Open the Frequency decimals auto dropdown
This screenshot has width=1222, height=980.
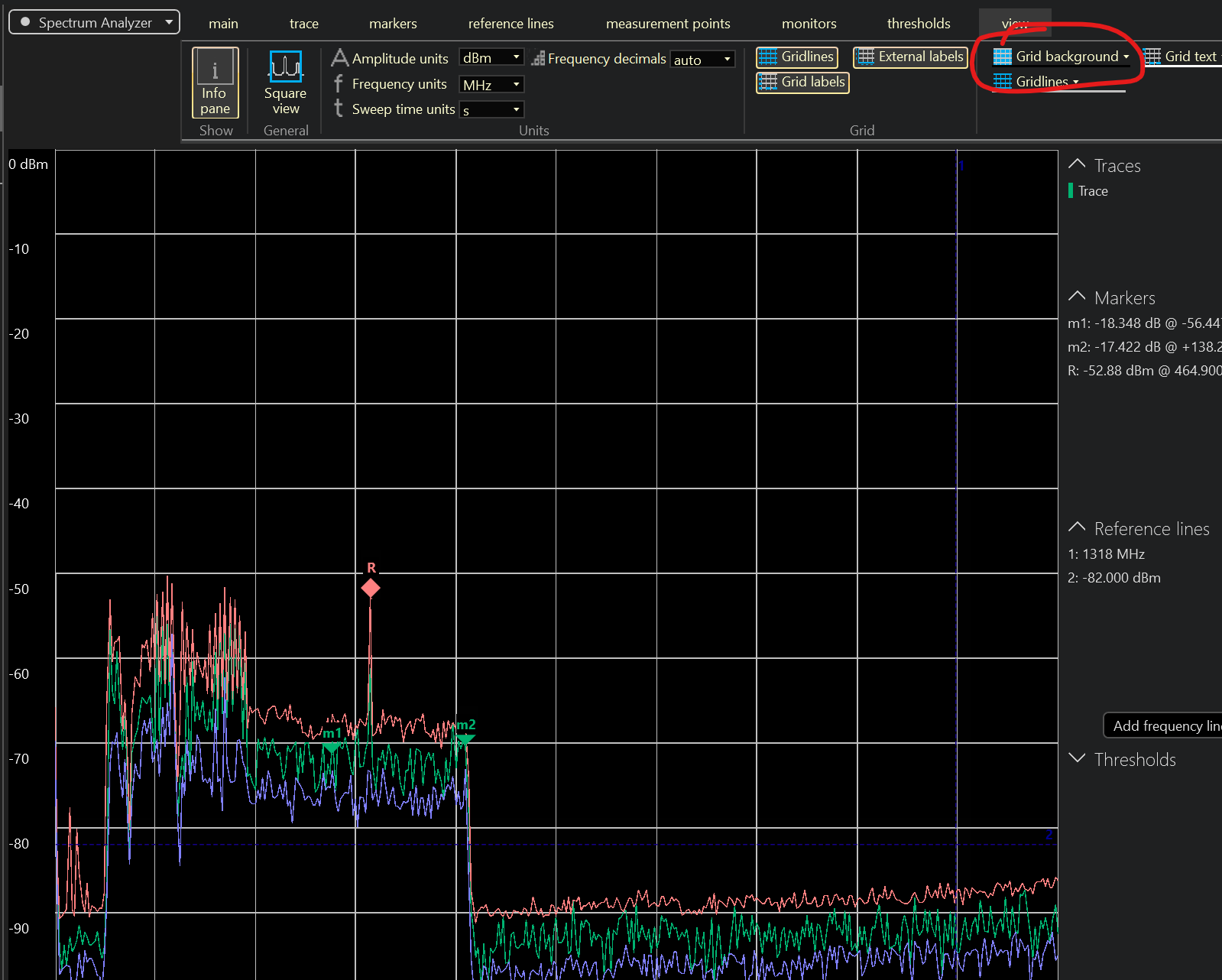(x=702, y=60)
